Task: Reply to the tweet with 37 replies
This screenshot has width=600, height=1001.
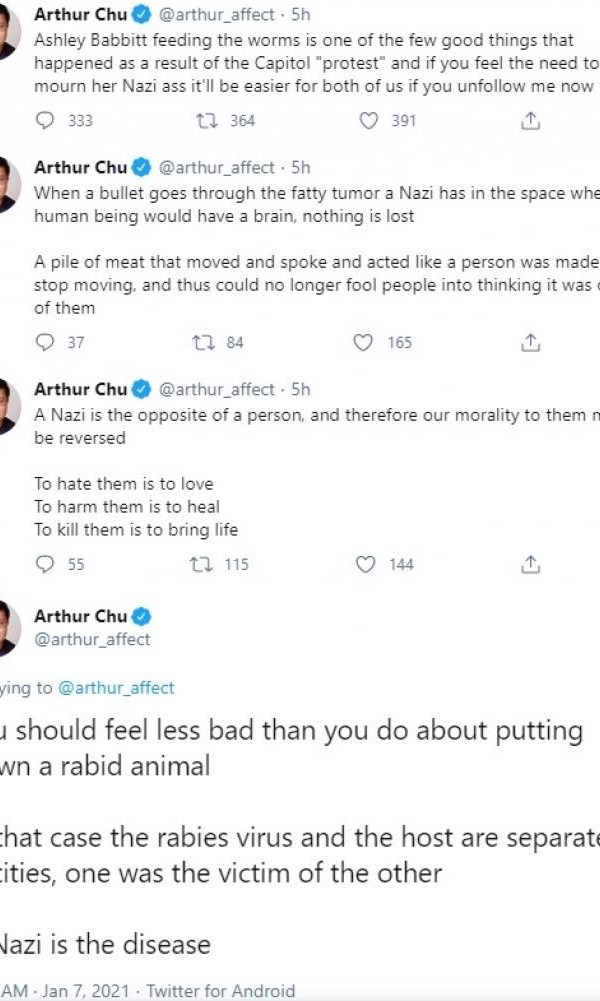Action: [45, 343]
